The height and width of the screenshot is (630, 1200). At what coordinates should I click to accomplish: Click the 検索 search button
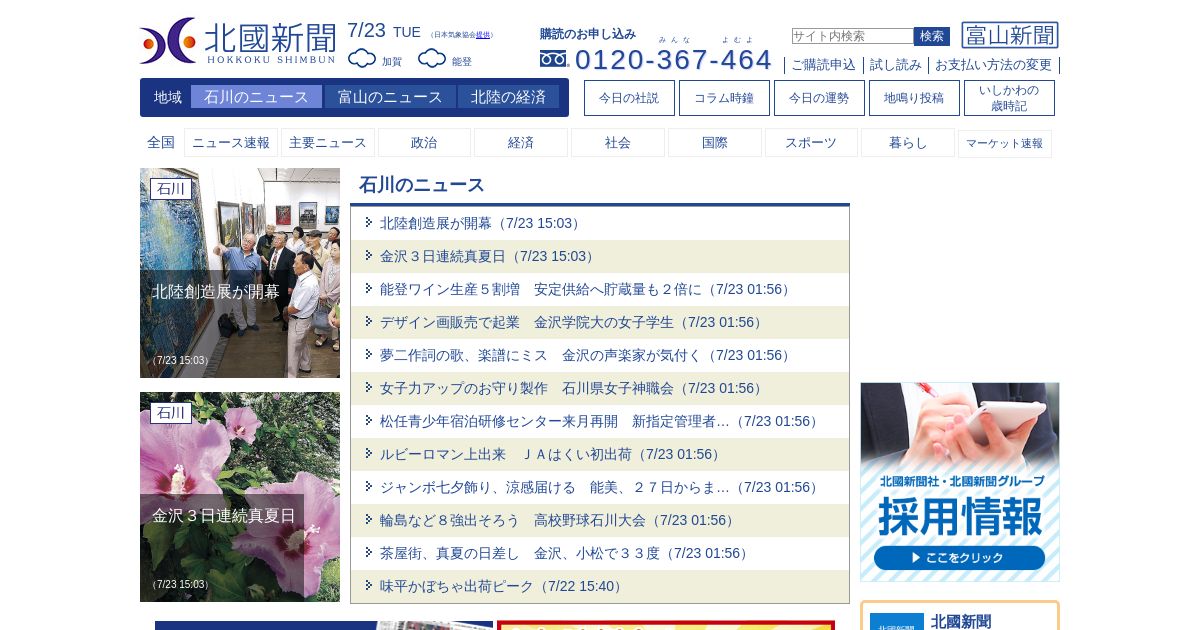pos(932,36)
